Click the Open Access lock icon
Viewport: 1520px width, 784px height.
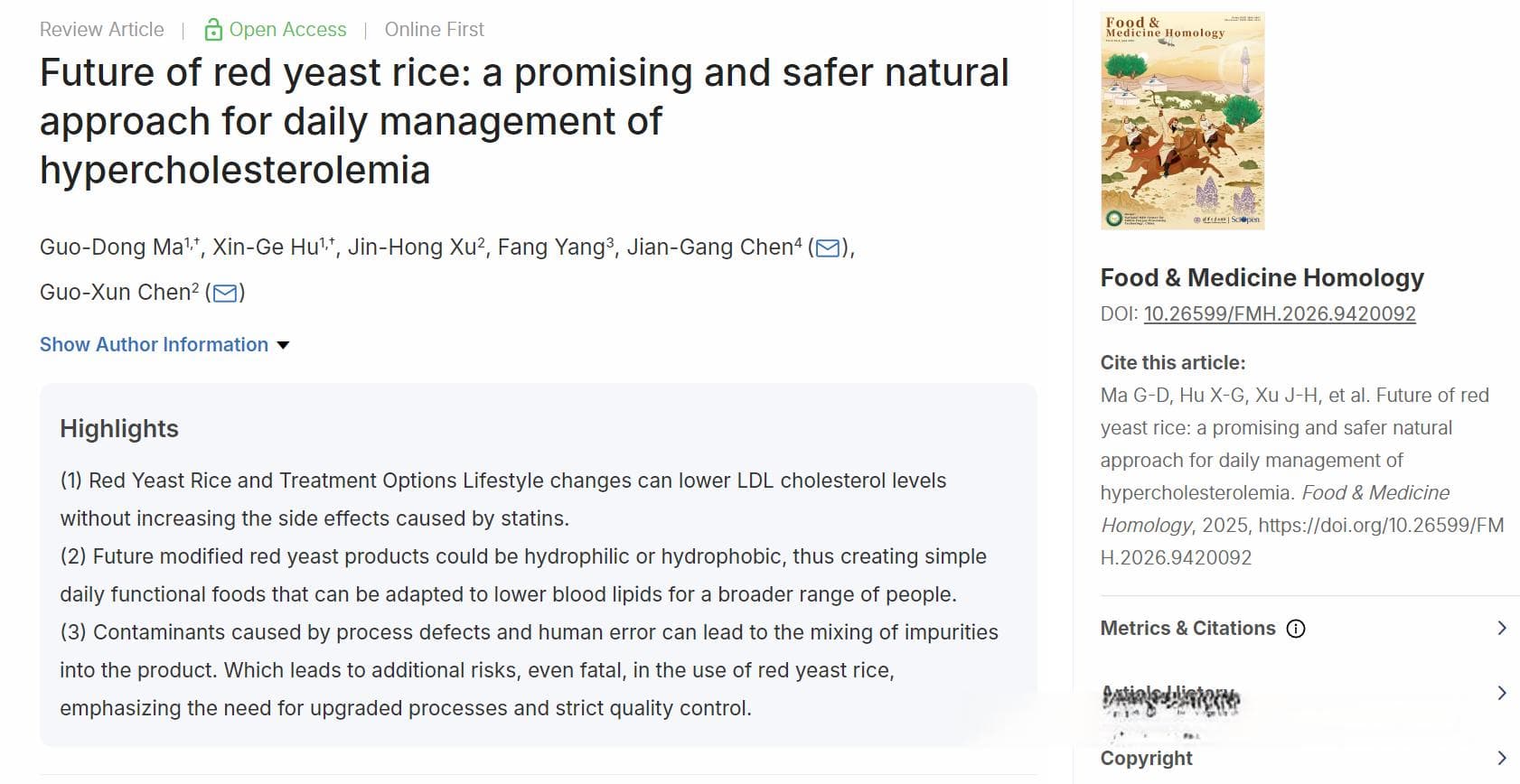tap(213, 30)
